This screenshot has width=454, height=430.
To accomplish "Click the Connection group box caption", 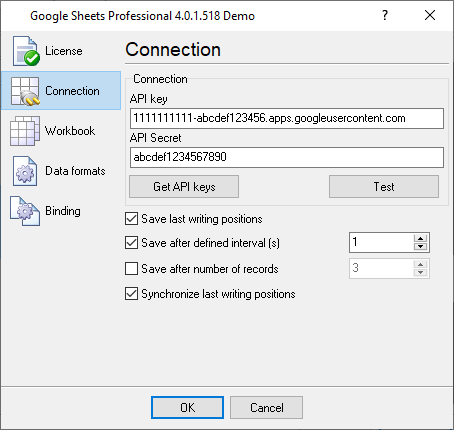I will 160,79.
